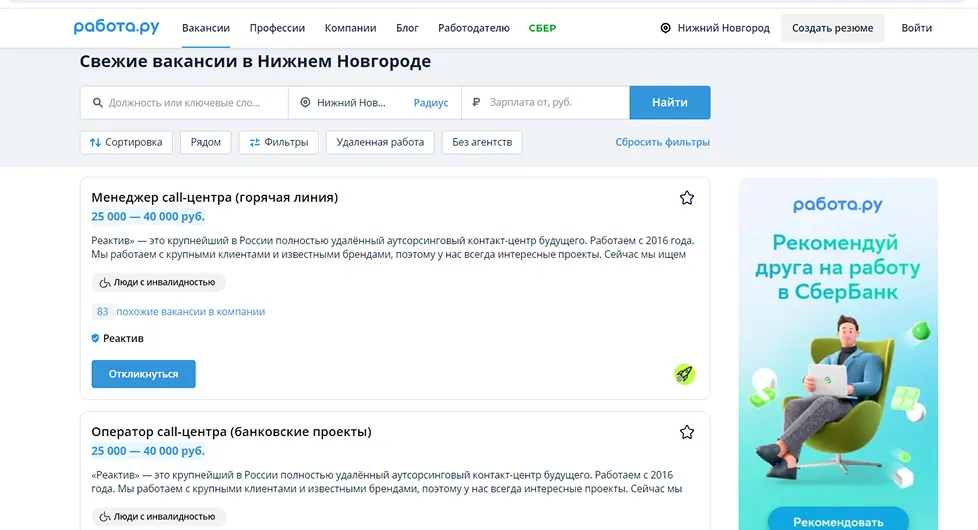Click the работа.ру logo
The width and height of the screenshot is (978, 530).
[x=116, y=28]
